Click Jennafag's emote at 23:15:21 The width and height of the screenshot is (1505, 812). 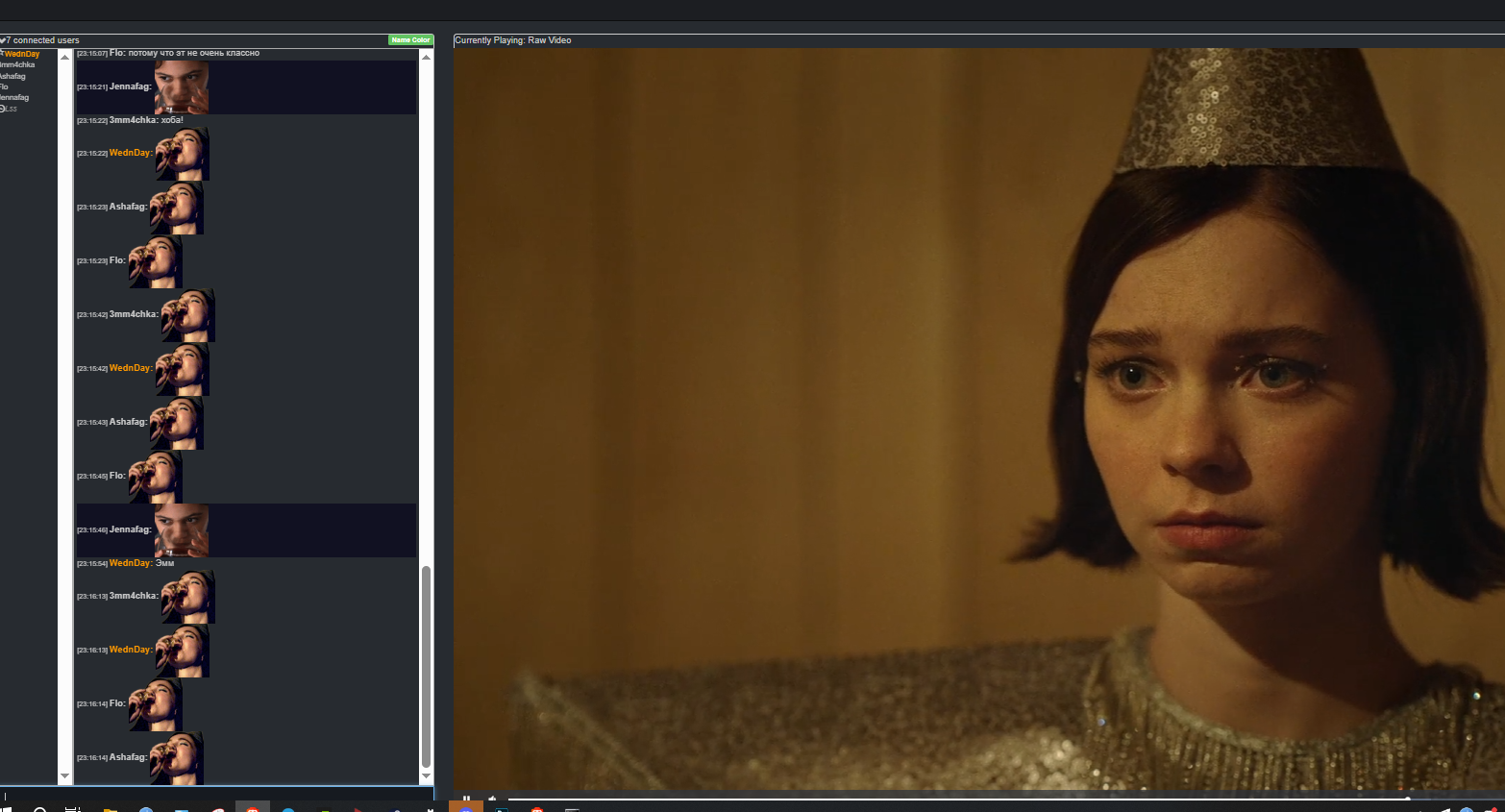point(182,87)
